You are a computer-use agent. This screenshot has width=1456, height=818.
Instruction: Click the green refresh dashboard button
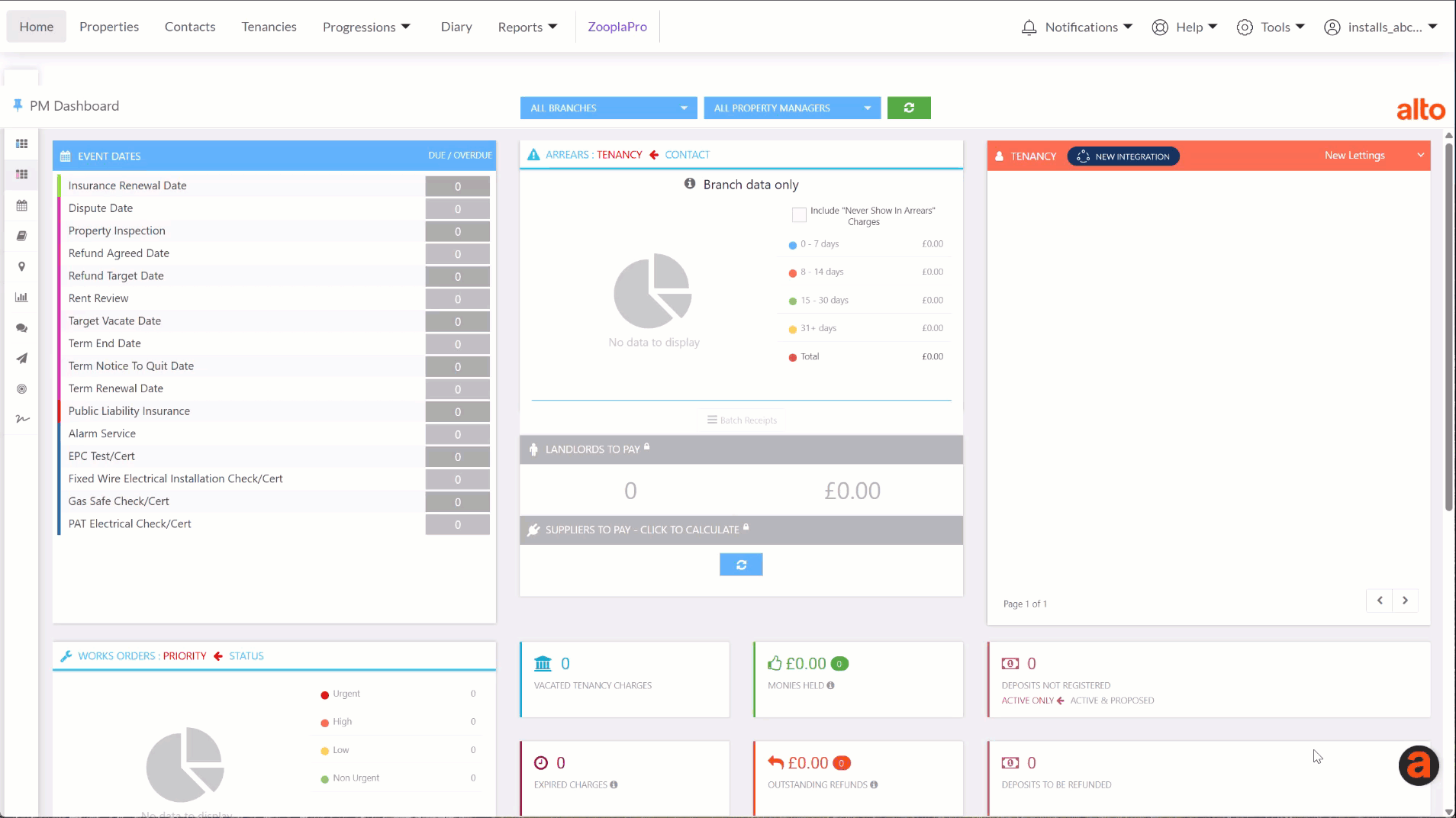pos(909,108)
